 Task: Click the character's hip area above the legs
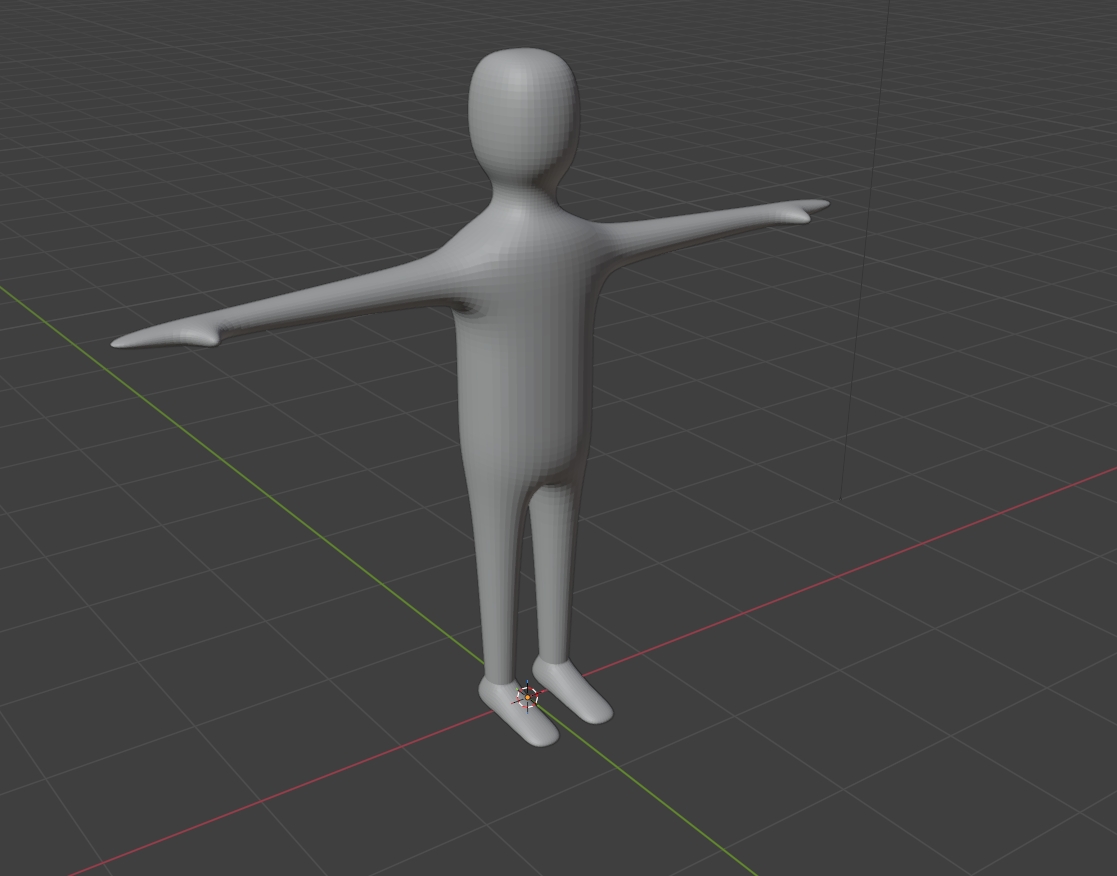pyautogui.click(x=523, y=462)
